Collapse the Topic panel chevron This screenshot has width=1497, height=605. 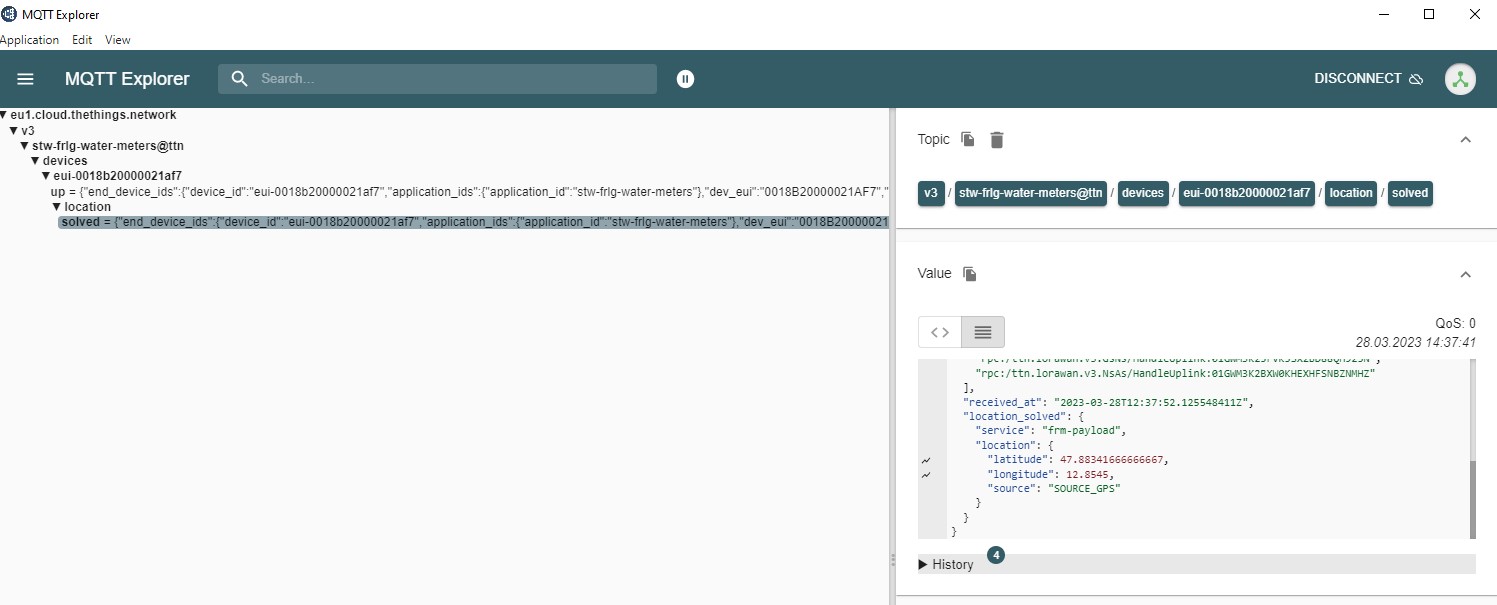pos(1466,140)
